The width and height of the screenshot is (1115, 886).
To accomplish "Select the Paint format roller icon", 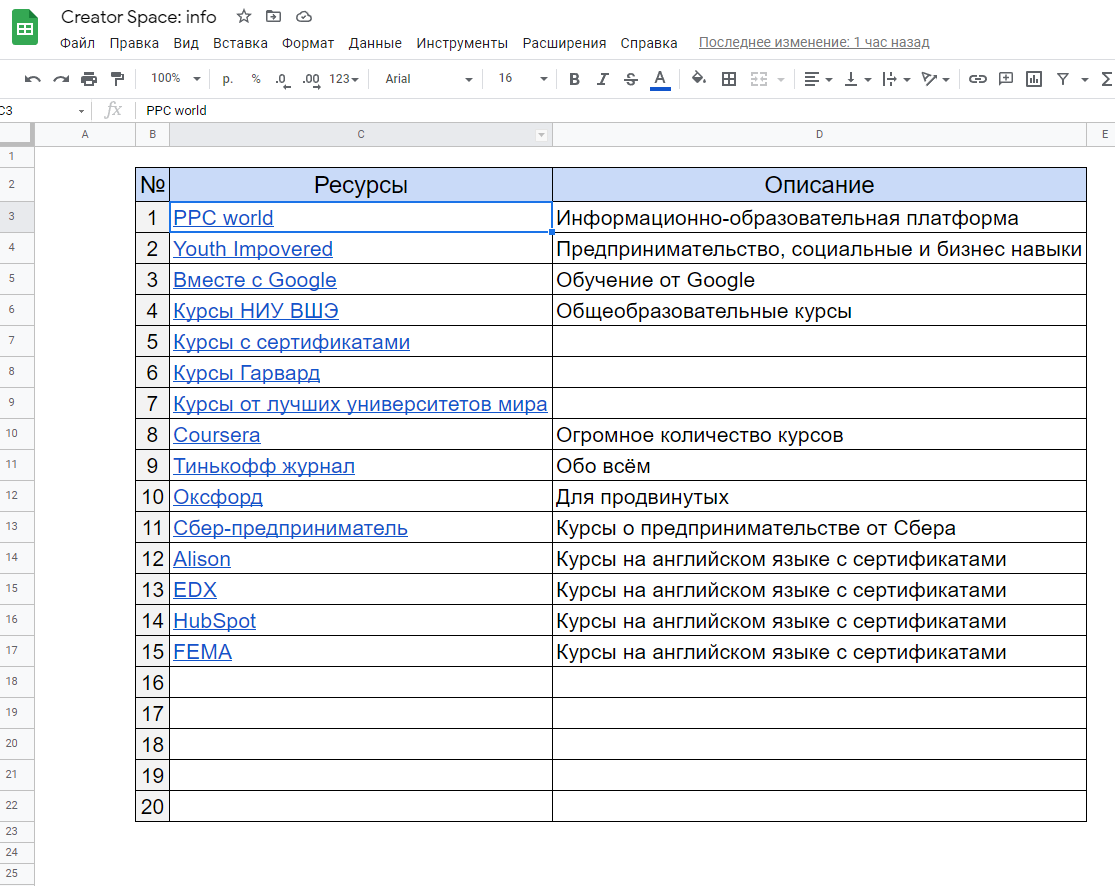I will [x=117, y=79].
